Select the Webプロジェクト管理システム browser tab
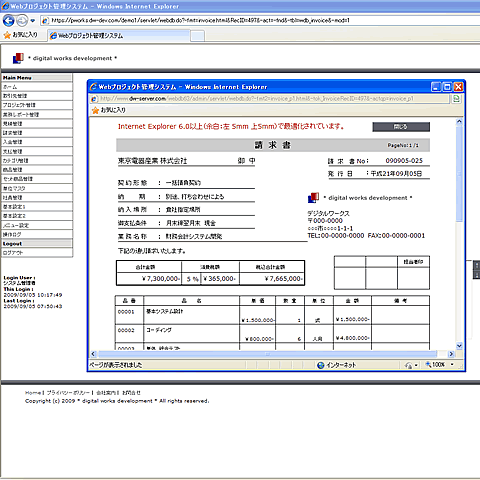Screen dimensions: 480x480 pyautogui.click(x=119, y=36)
